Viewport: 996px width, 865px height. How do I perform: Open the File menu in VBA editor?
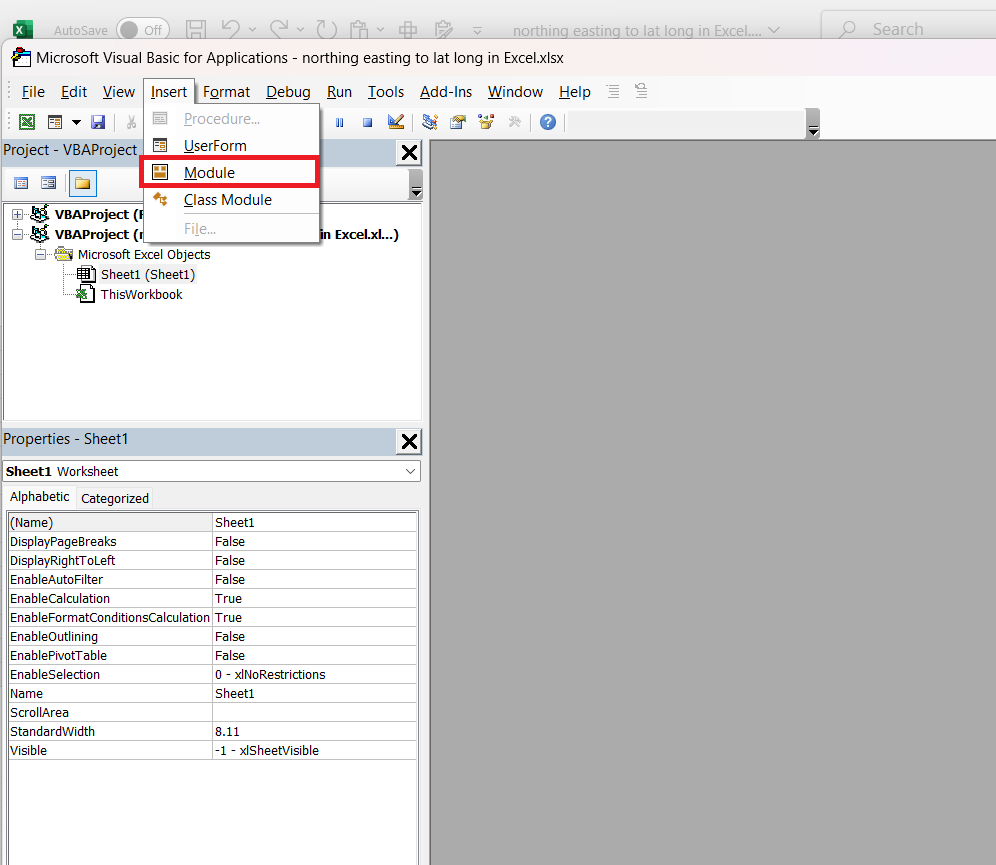[33, 92]
